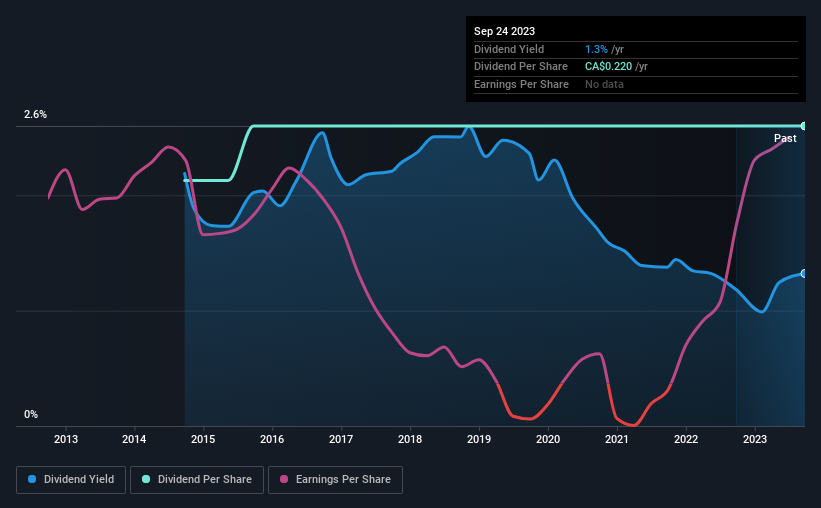Click the pink Earnings Per Share legend dot
This screenshot has height=508, width=821.
pyautogui.click(x=284, y=479)
